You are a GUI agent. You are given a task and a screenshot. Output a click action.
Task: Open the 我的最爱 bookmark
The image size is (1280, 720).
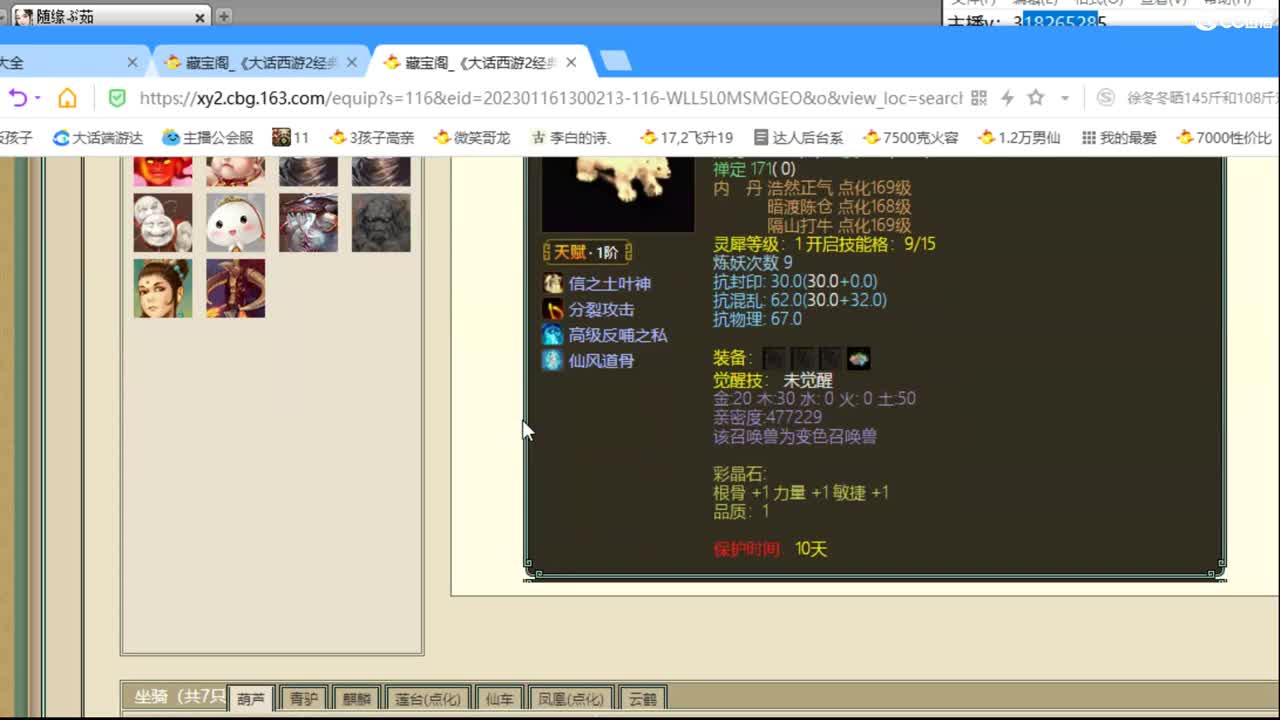(1119, 137)
